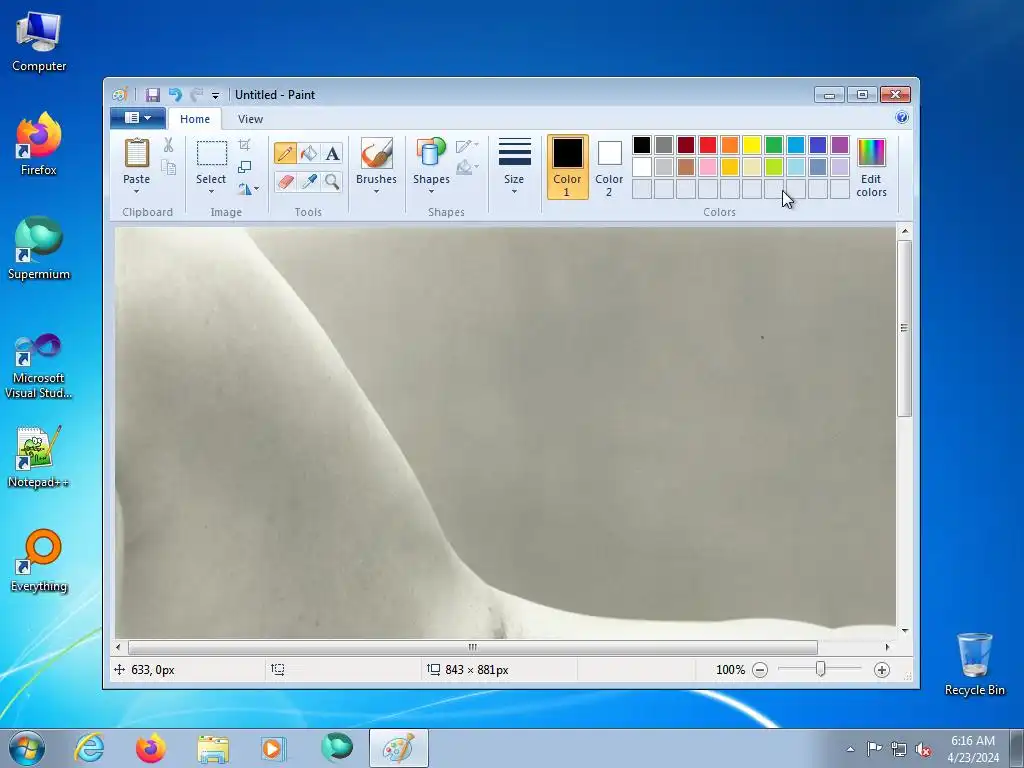Expand the Brushes dropdown arrow
This screenshot has width=1024, height=768.
click(x=376, y=192)
